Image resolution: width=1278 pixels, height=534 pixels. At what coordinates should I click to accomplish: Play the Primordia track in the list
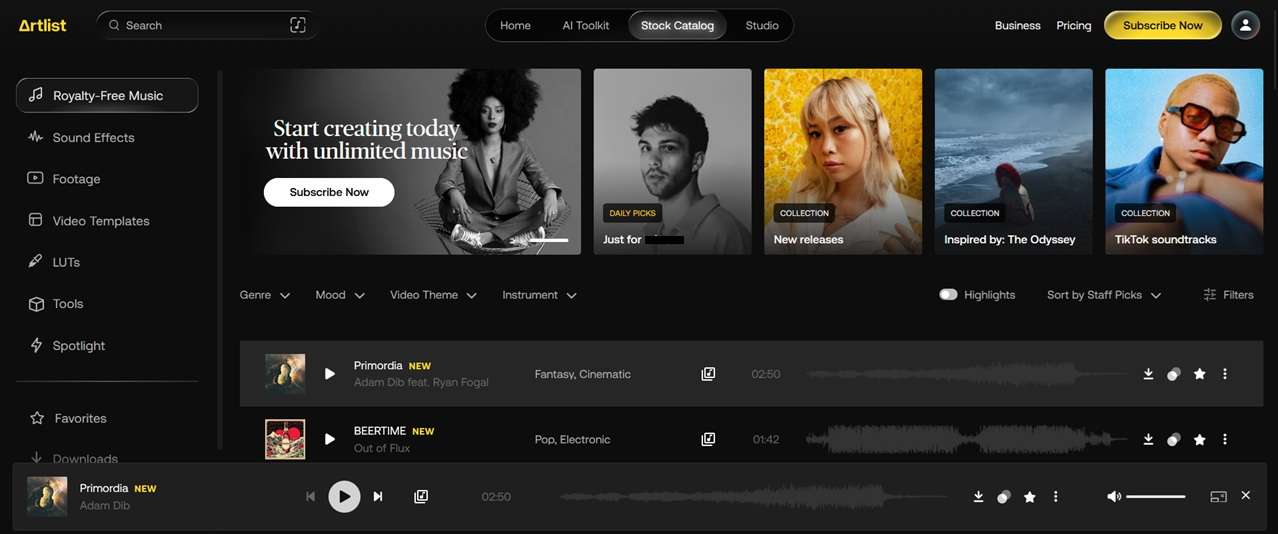tap(330, 374)
